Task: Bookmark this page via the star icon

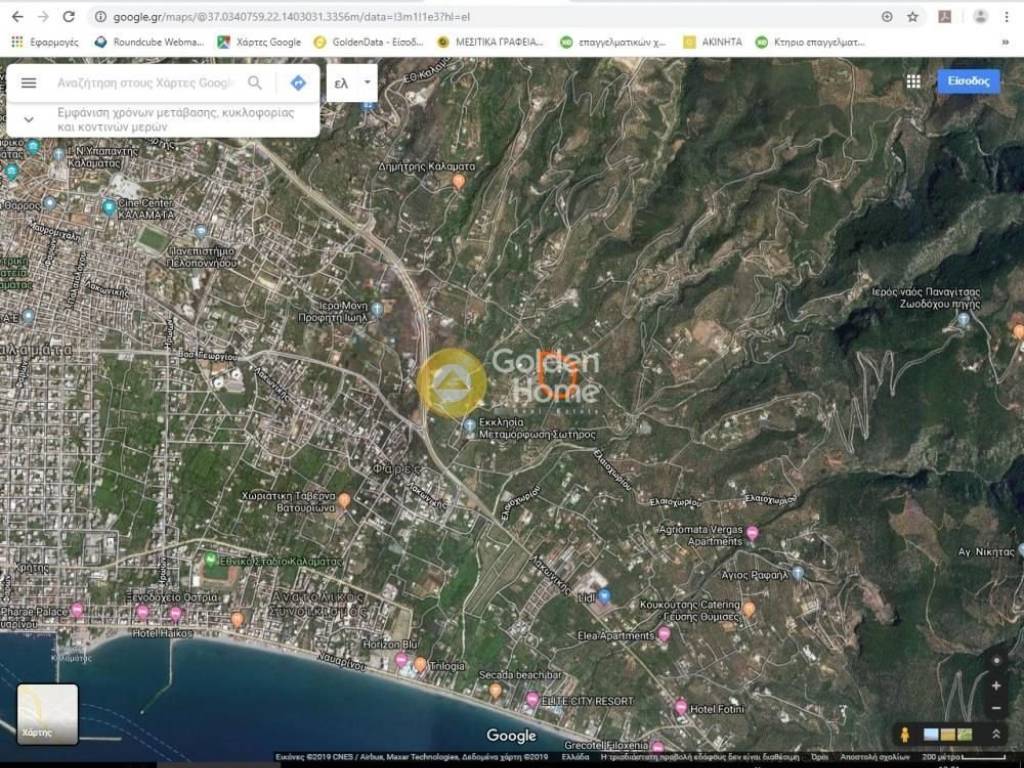Action: 910,16
